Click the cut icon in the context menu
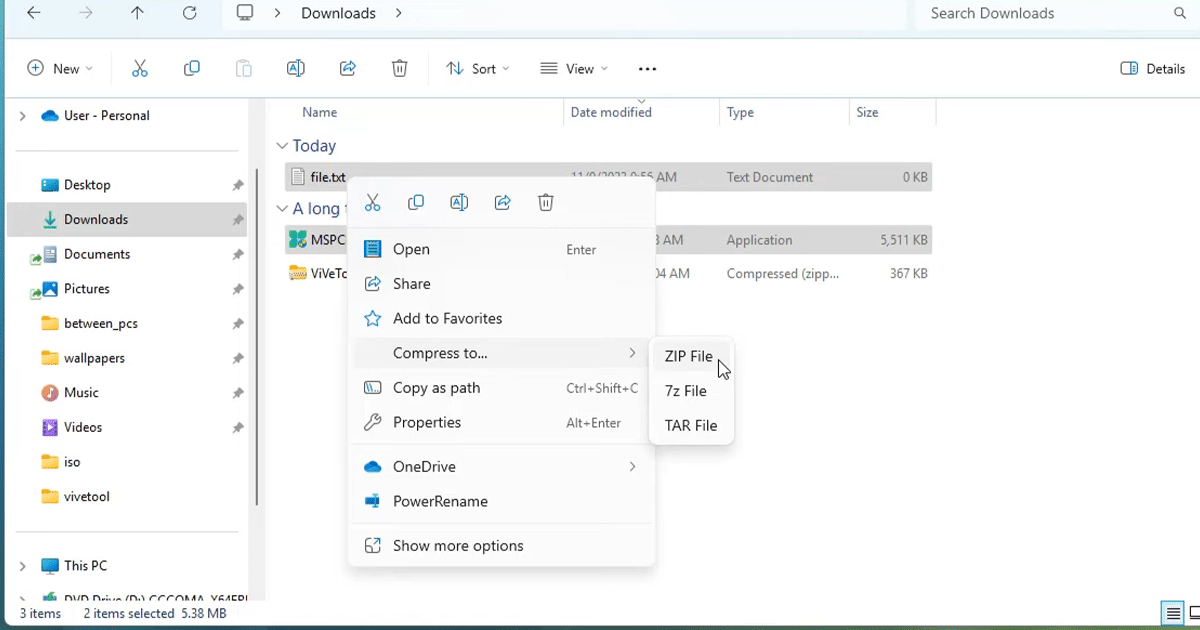This screenshot has height=630, width=1200. tap(373, 203)
